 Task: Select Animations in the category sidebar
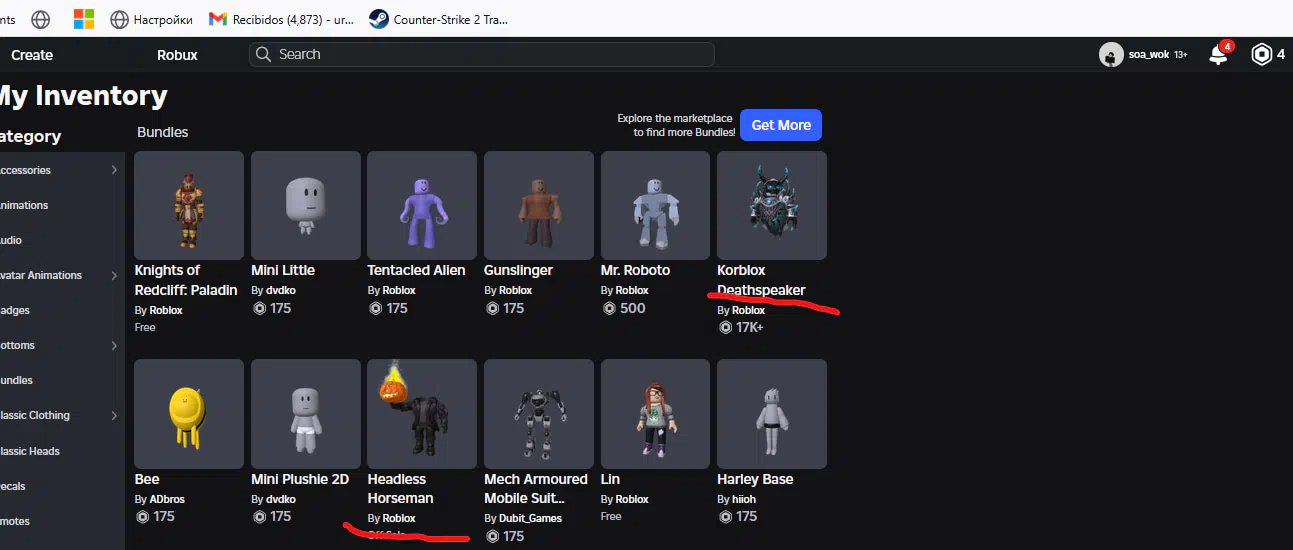(24, 205)
